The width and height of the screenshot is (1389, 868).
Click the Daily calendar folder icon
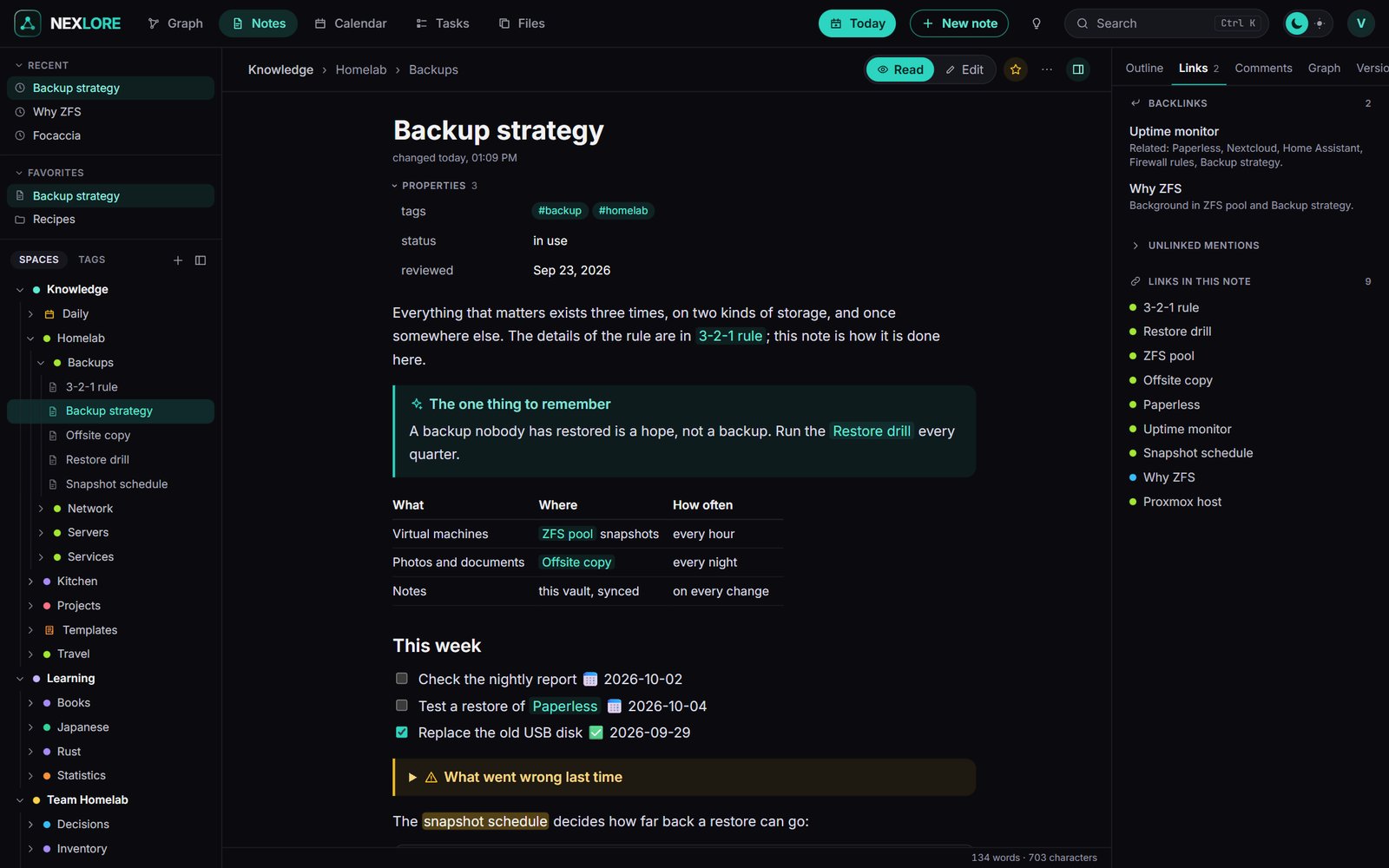click(x=49, y=314)
